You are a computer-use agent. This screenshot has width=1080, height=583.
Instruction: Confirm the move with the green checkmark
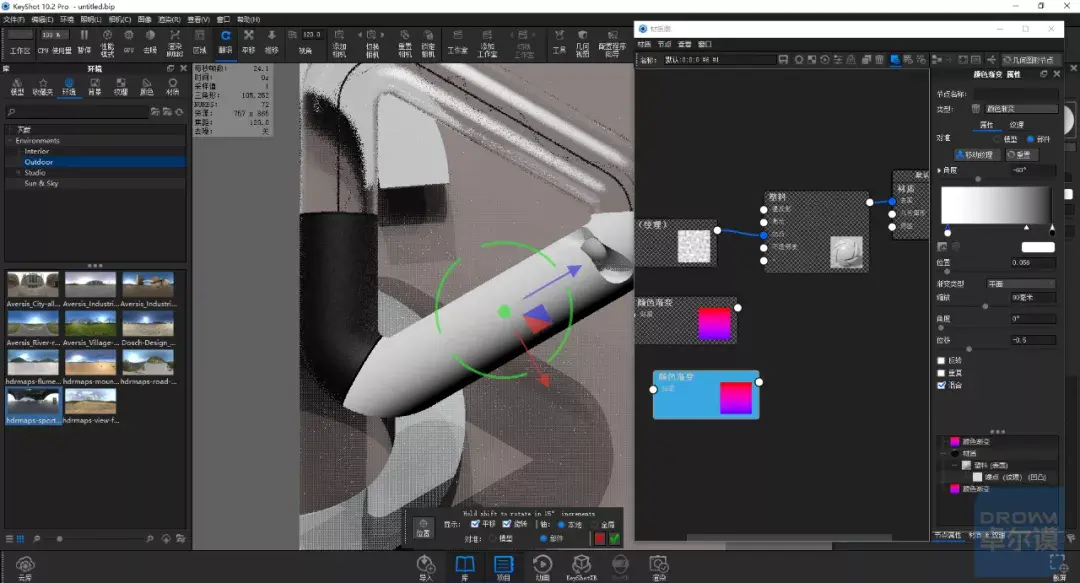click(x=614, y=538)
